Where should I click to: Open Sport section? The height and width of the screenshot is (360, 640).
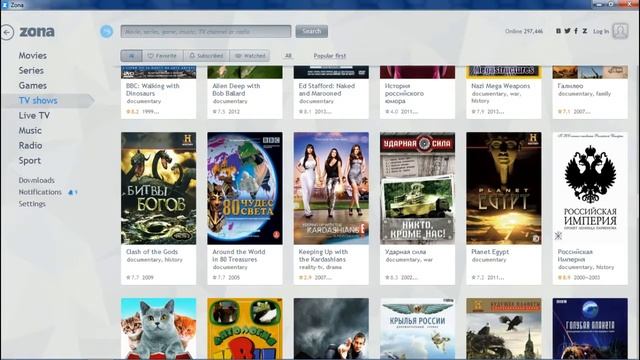29,161
